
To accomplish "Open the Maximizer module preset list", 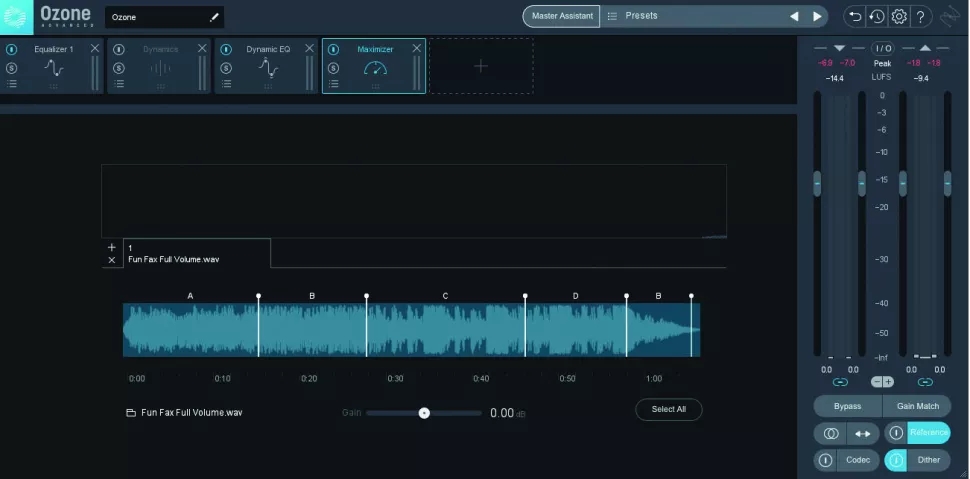I will tap(333, 85).
